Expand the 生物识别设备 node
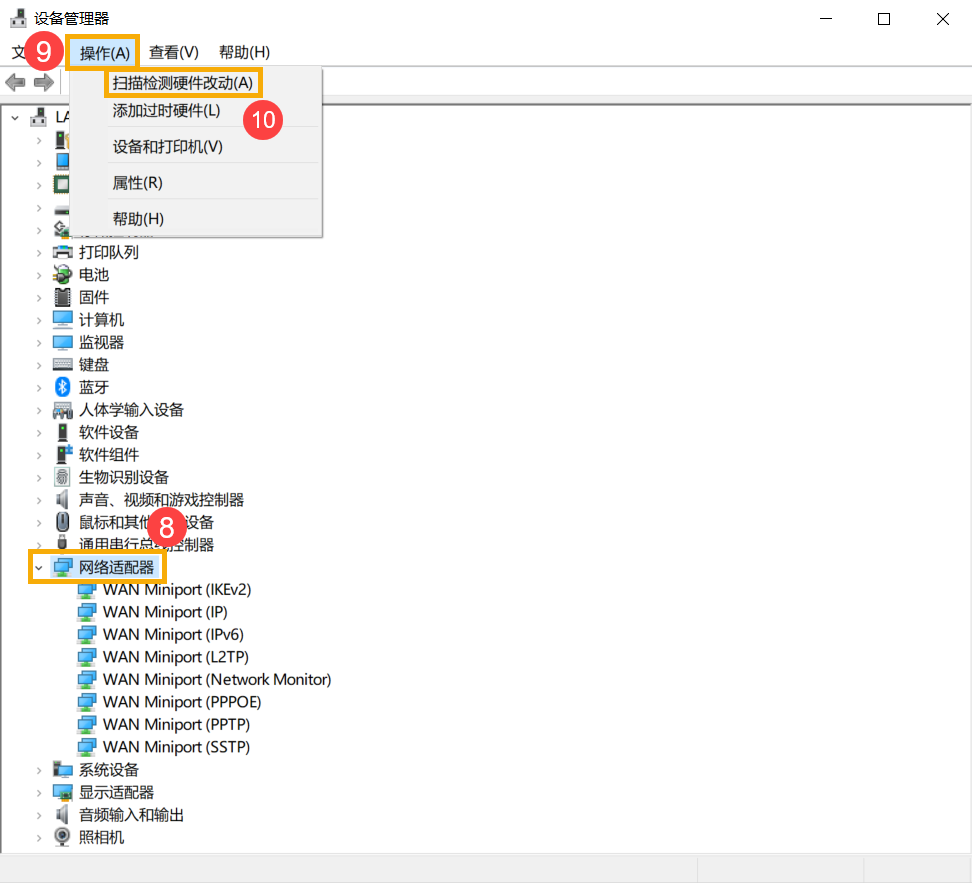 pyautogui.click(x=38, y=477)
